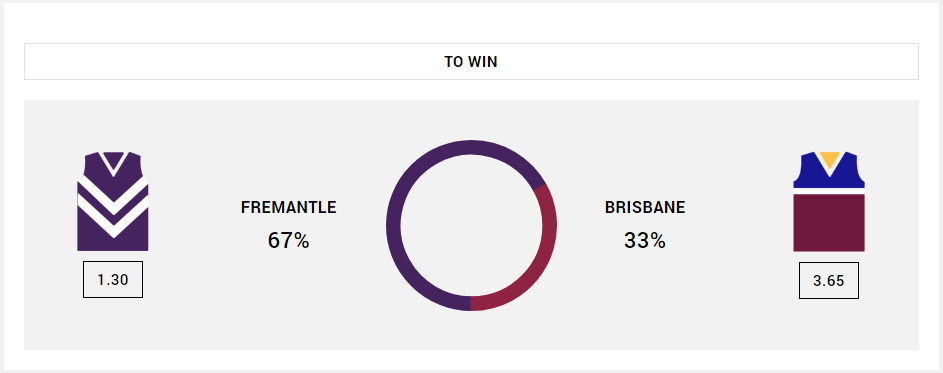
Task: Click Fremantle's 67% win probability
Action: click(x=289, y=241)
